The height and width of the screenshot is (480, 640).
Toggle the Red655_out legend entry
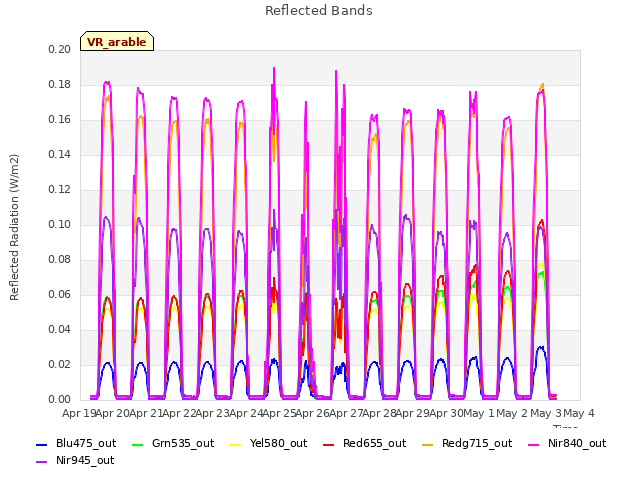click(364, 443)
